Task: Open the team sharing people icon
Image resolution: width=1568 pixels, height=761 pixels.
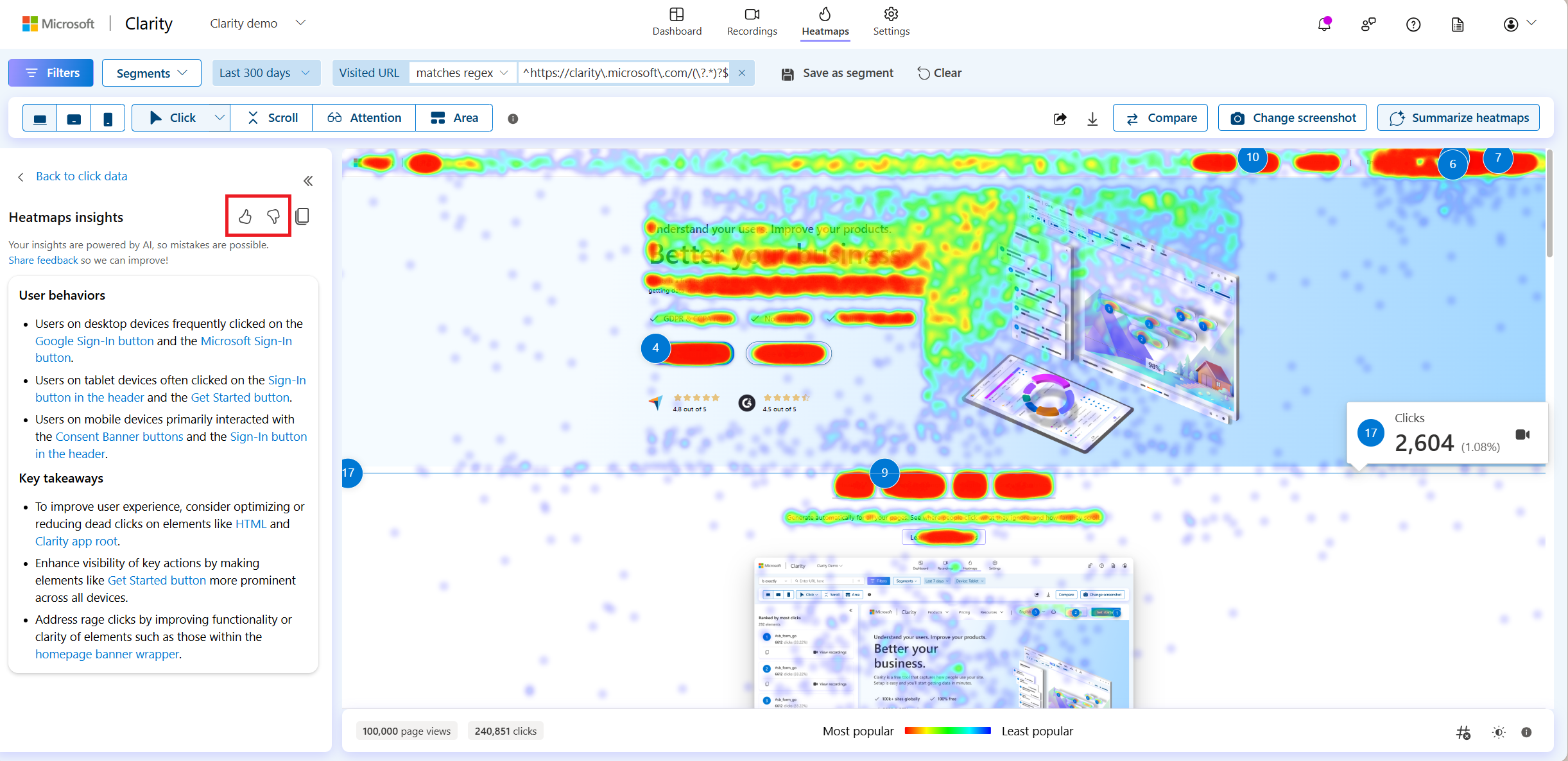Action: 1368,24
